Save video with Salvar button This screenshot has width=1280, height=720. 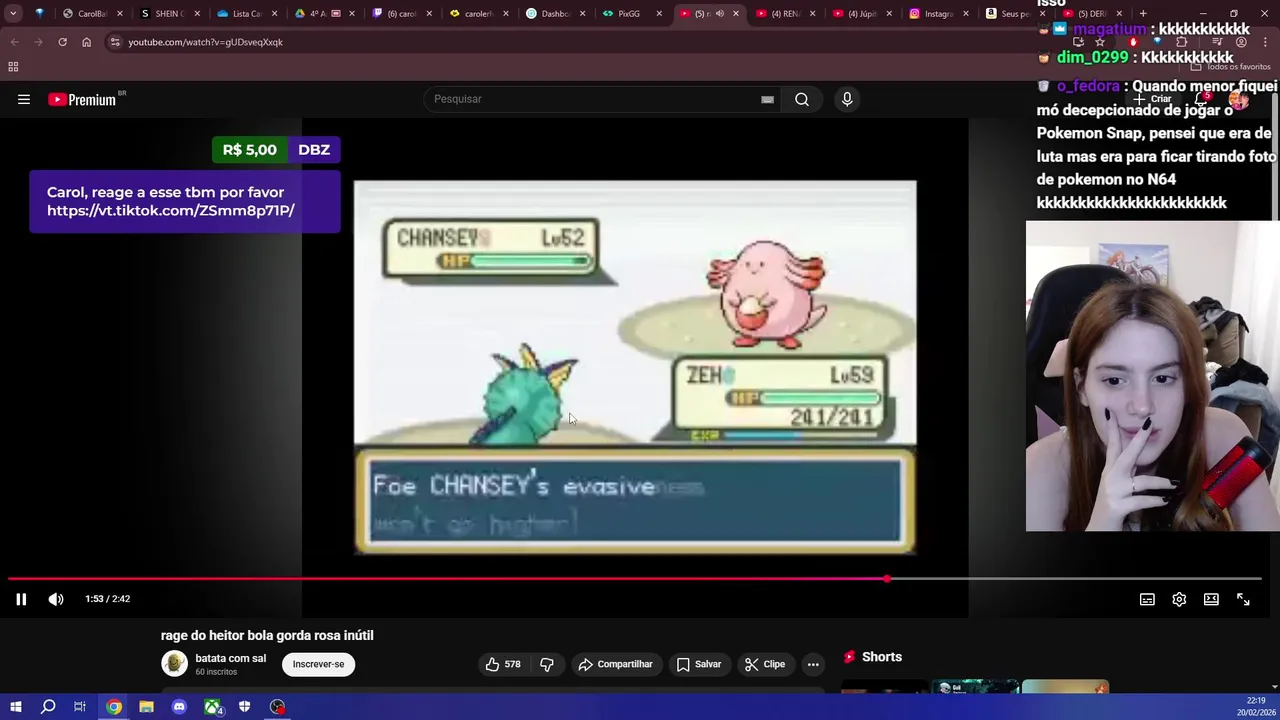click(x=698, y=664)
